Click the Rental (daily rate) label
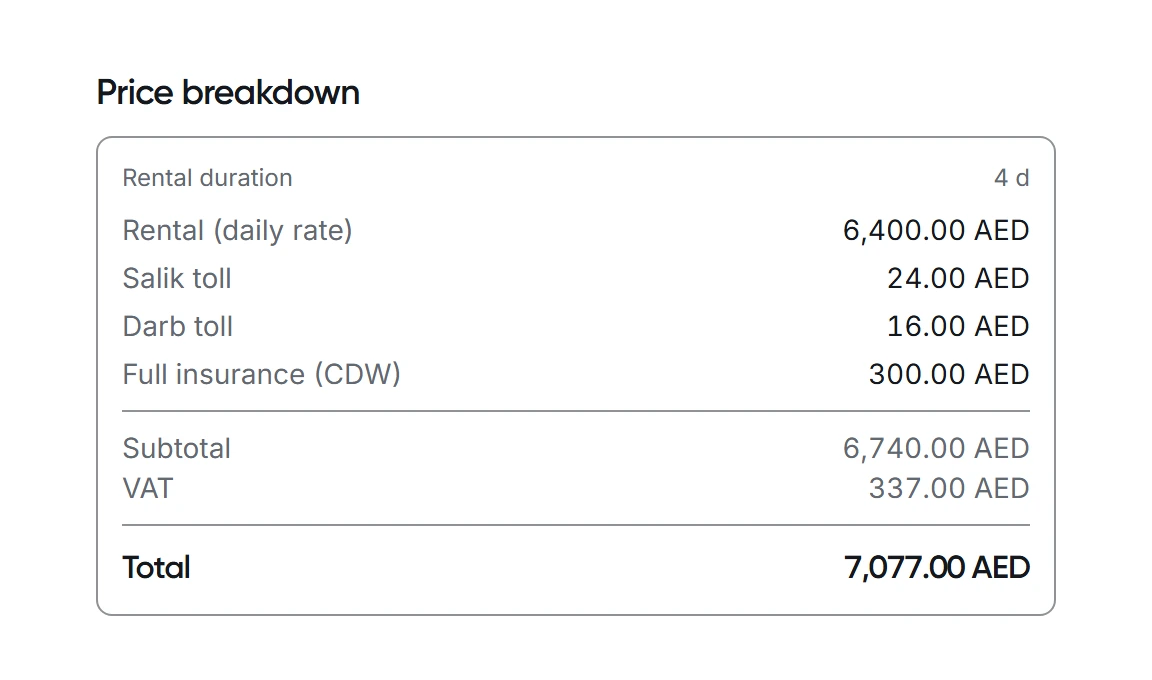1152x680 pixels. click(237, 231)
